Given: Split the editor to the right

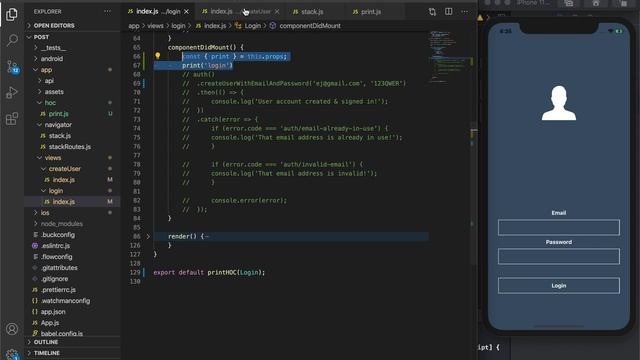Looking at the screenshot, I should click(x=449, y=11).
